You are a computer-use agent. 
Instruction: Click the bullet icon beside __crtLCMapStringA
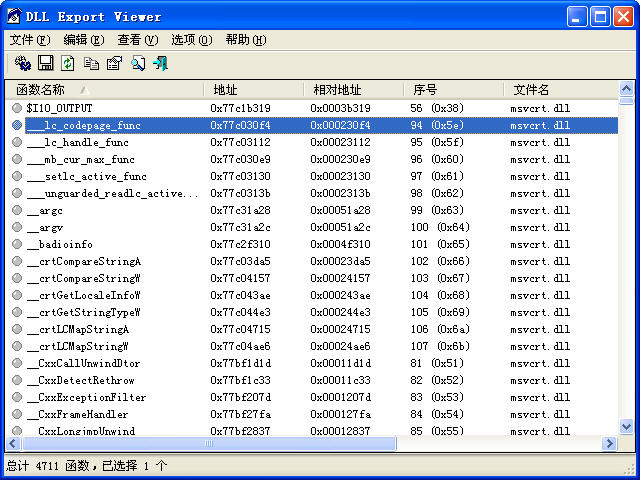click(x=17, y=329)
